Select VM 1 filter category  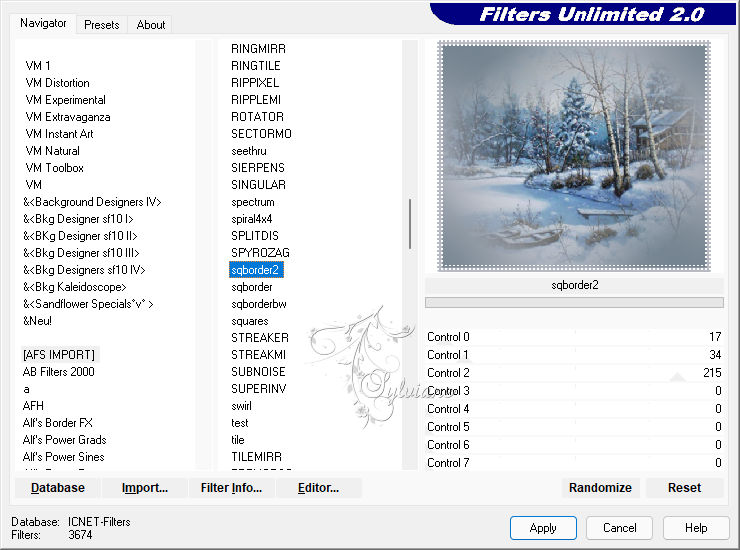pyautogui.click(x=38, y=66)
